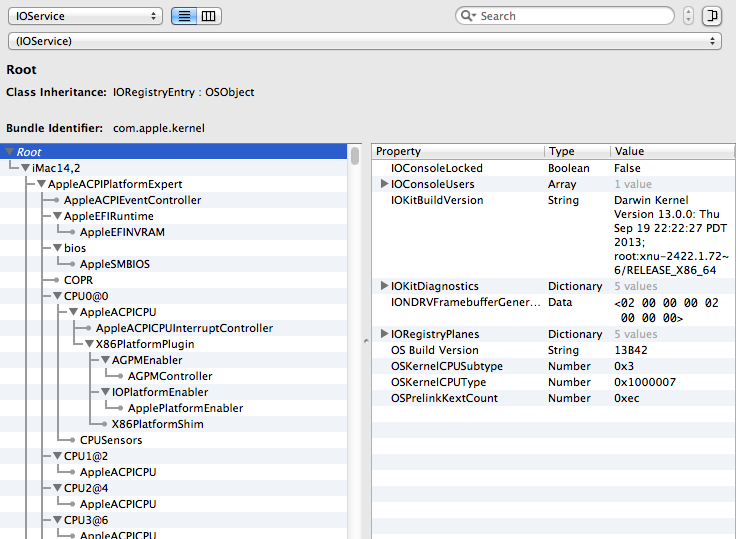
Task: Select AppleACPICPUInterruptController in the tree
Action: (x=184, y=328)
